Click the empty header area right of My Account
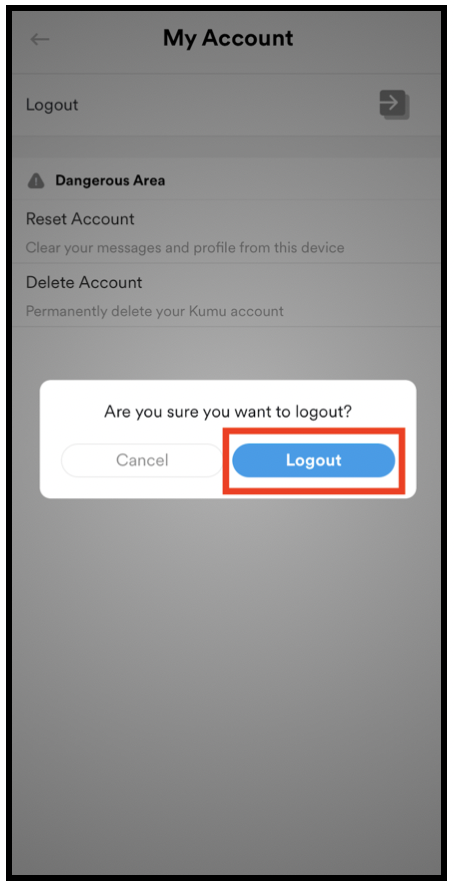 click(x=366, y=38)
